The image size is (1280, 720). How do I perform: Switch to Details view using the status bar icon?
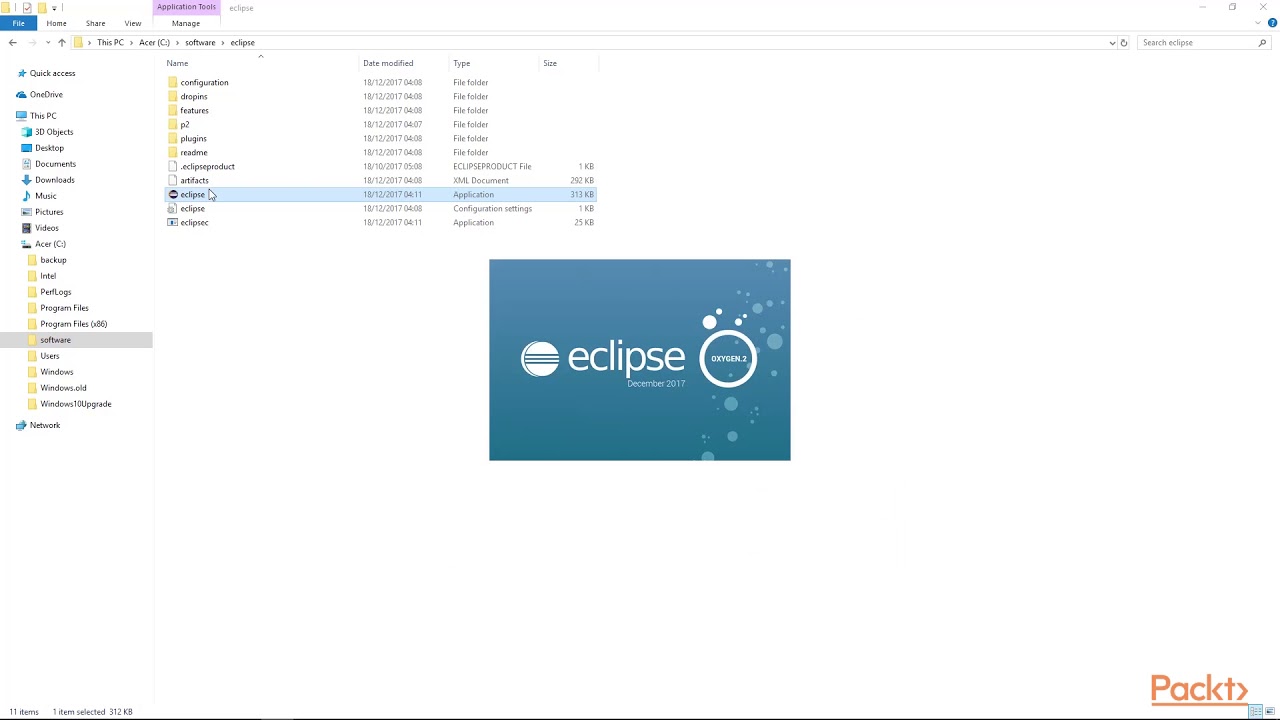1256,712
